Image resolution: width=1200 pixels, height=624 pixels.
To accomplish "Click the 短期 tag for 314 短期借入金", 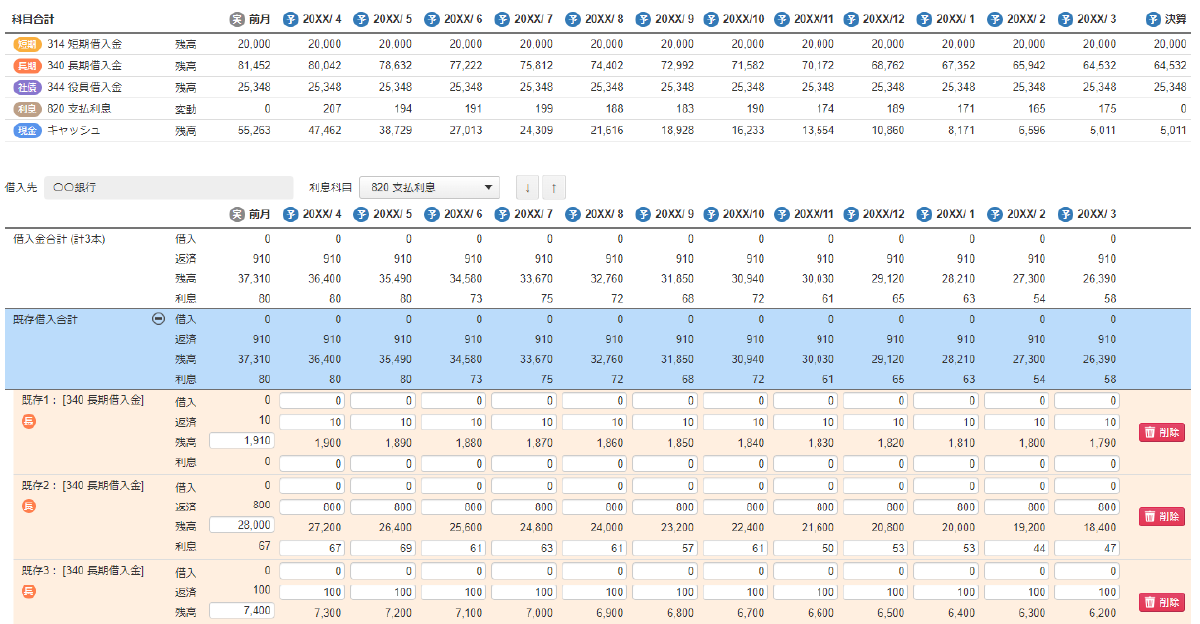I will [x=28, y=44].
